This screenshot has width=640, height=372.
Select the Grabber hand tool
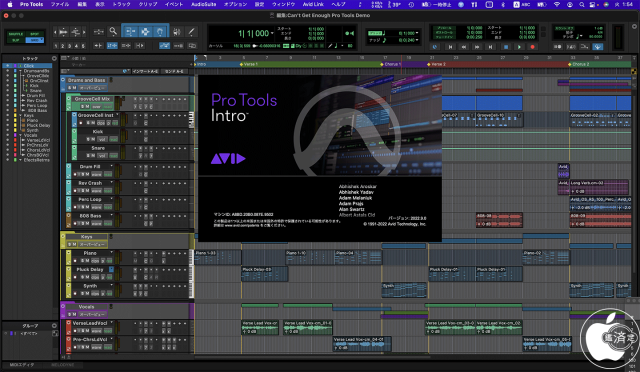(x=160, y=31)
